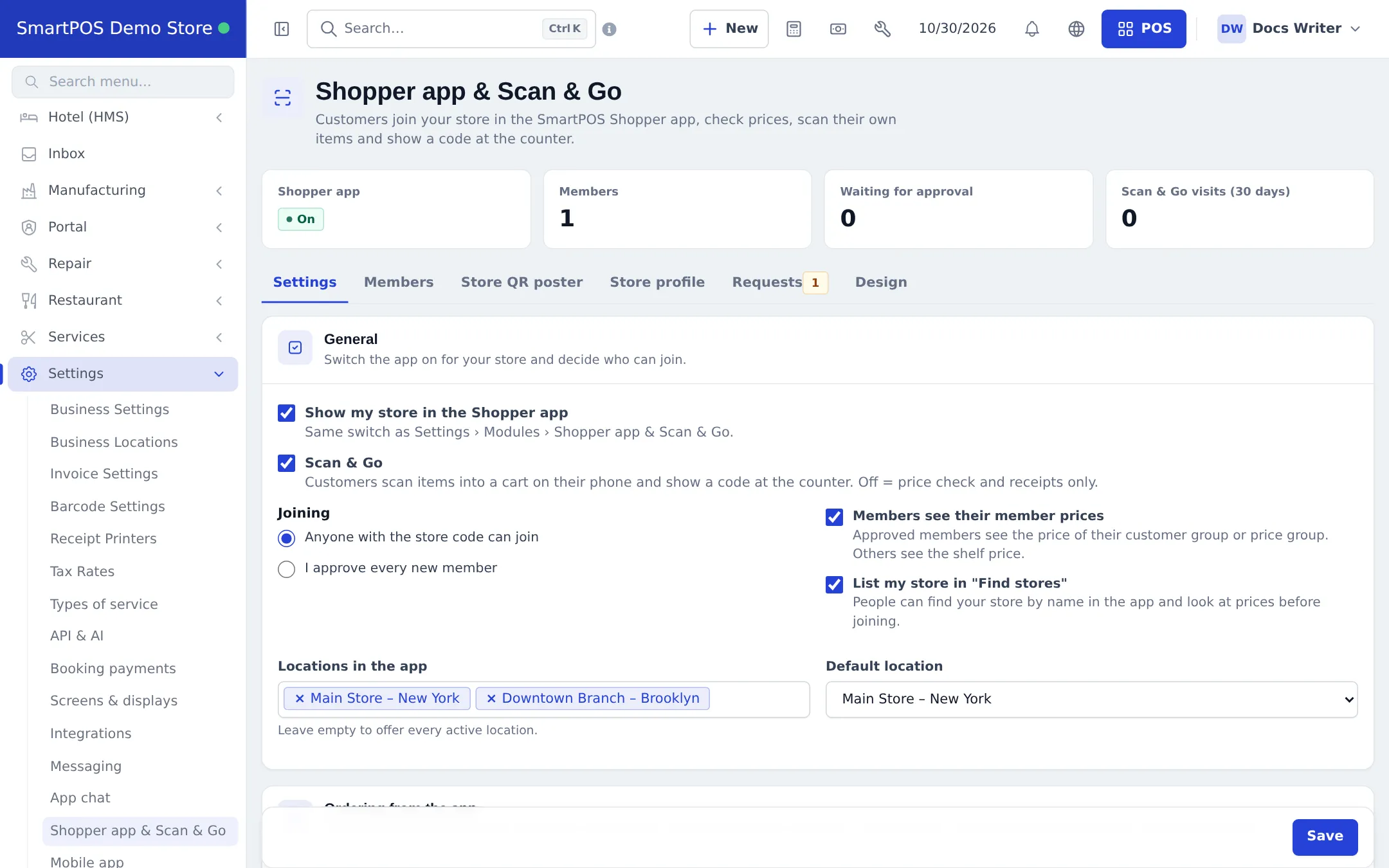1389x868 pixels.
Task: Click the Save button
Action: pos(1325,836)
